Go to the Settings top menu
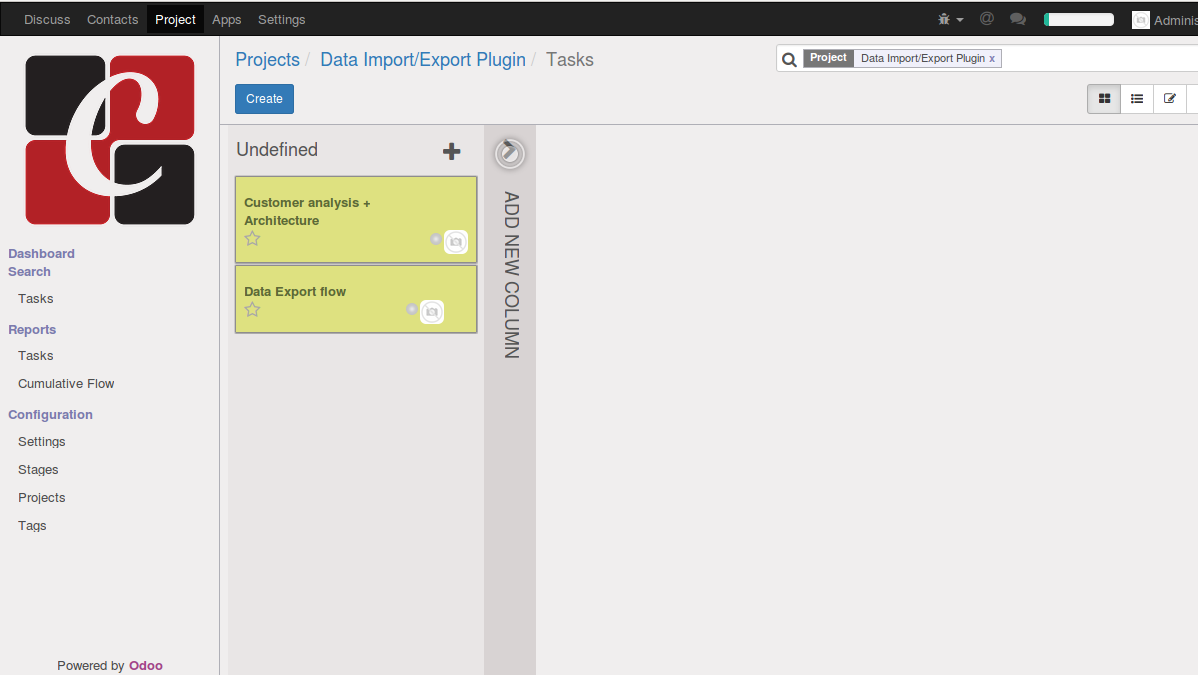1198x675 pixels. [281, 19]
